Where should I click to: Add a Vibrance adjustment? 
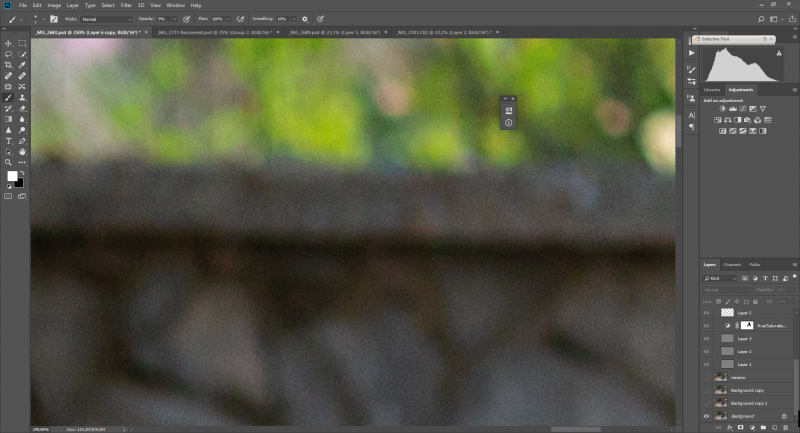coord(763,109)
